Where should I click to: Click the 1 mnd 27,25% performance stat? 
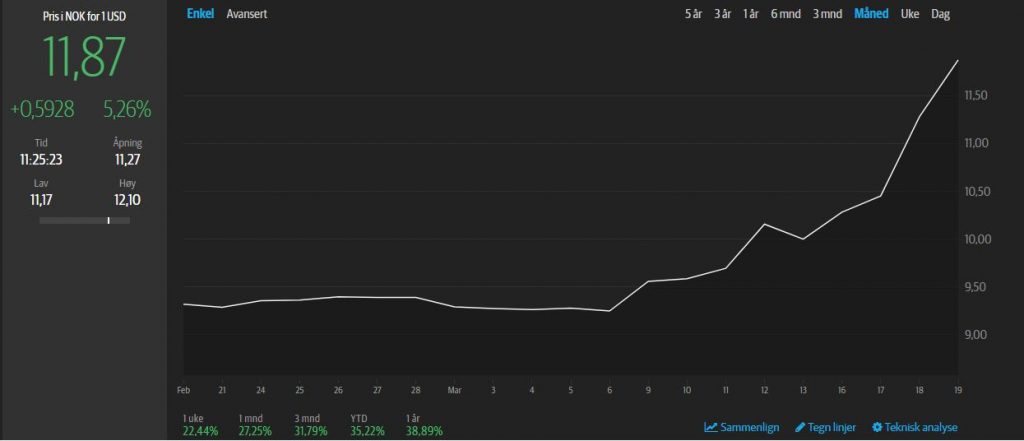[255, 424]
